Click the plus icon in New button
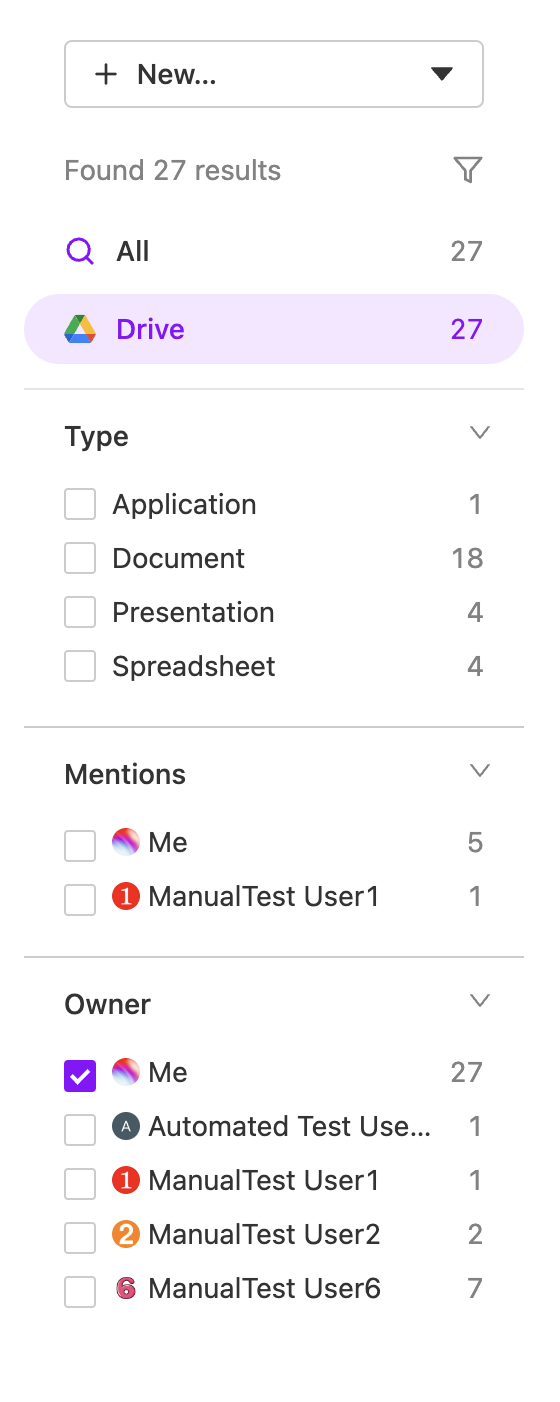Screen dimensions: 560x1402 [106, 74]
